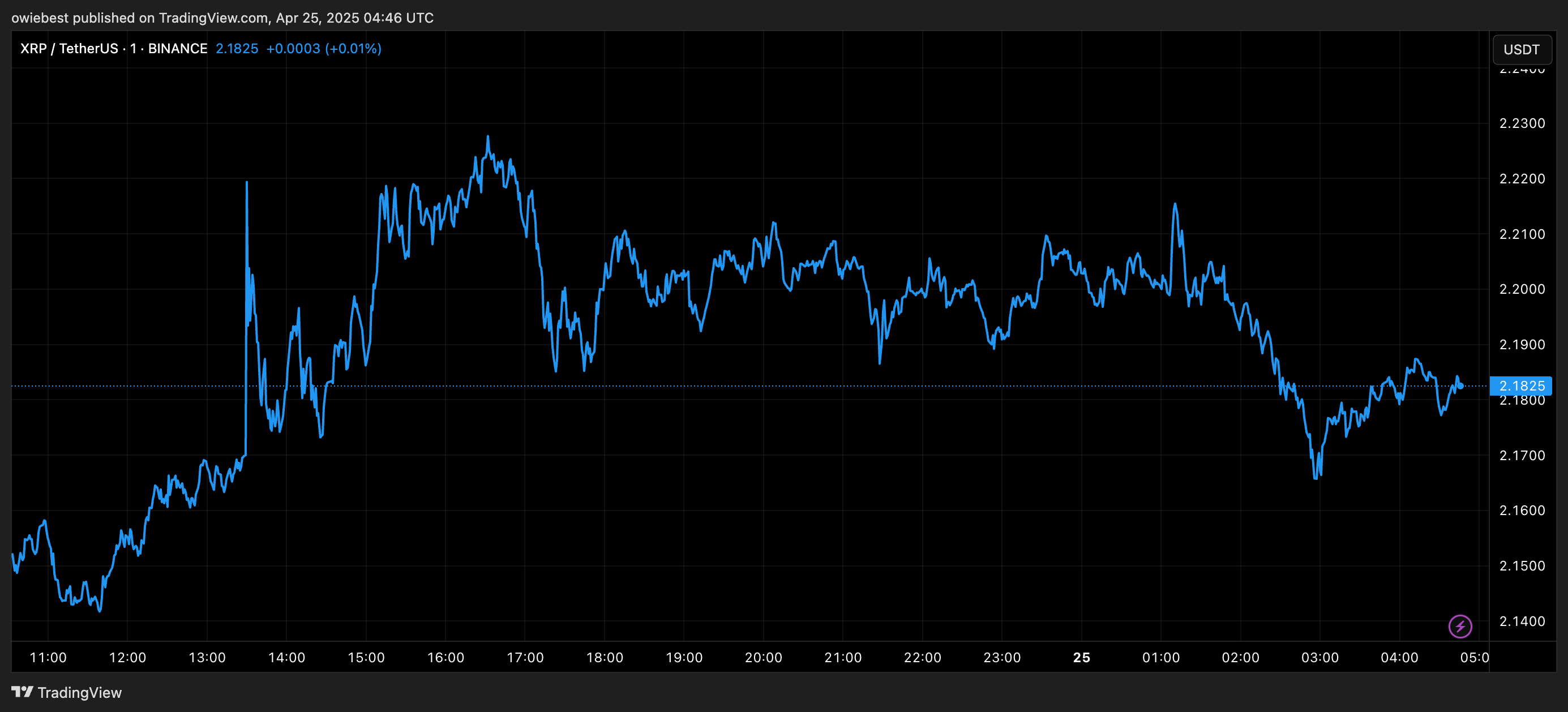Click the 04:00 time axis label
Viewport: 1568px width, 712px height.
point(1399,658)
